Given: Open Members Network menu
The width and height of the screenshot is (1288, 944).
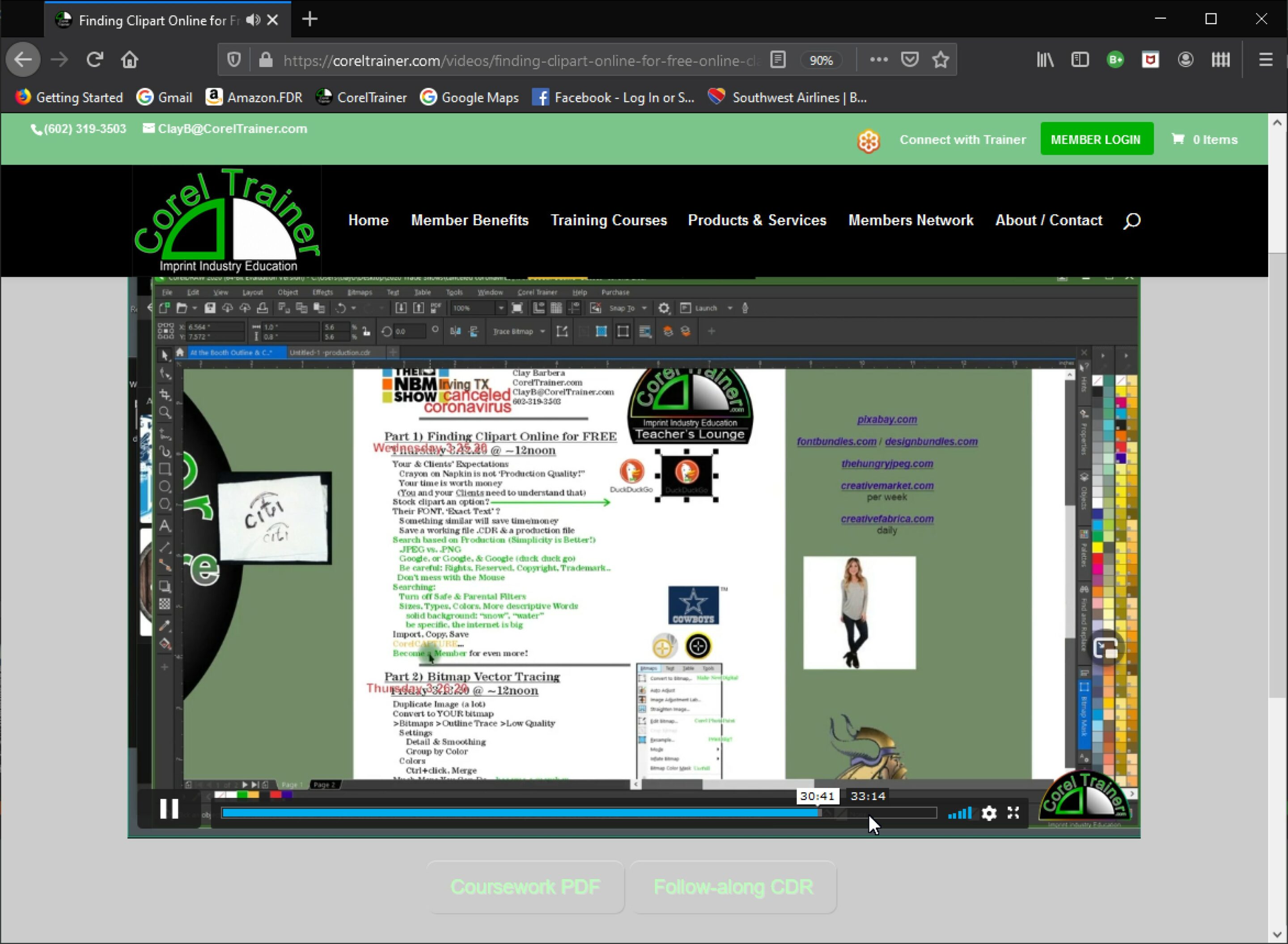Looking at the screenshot, I should click(911, 220).
